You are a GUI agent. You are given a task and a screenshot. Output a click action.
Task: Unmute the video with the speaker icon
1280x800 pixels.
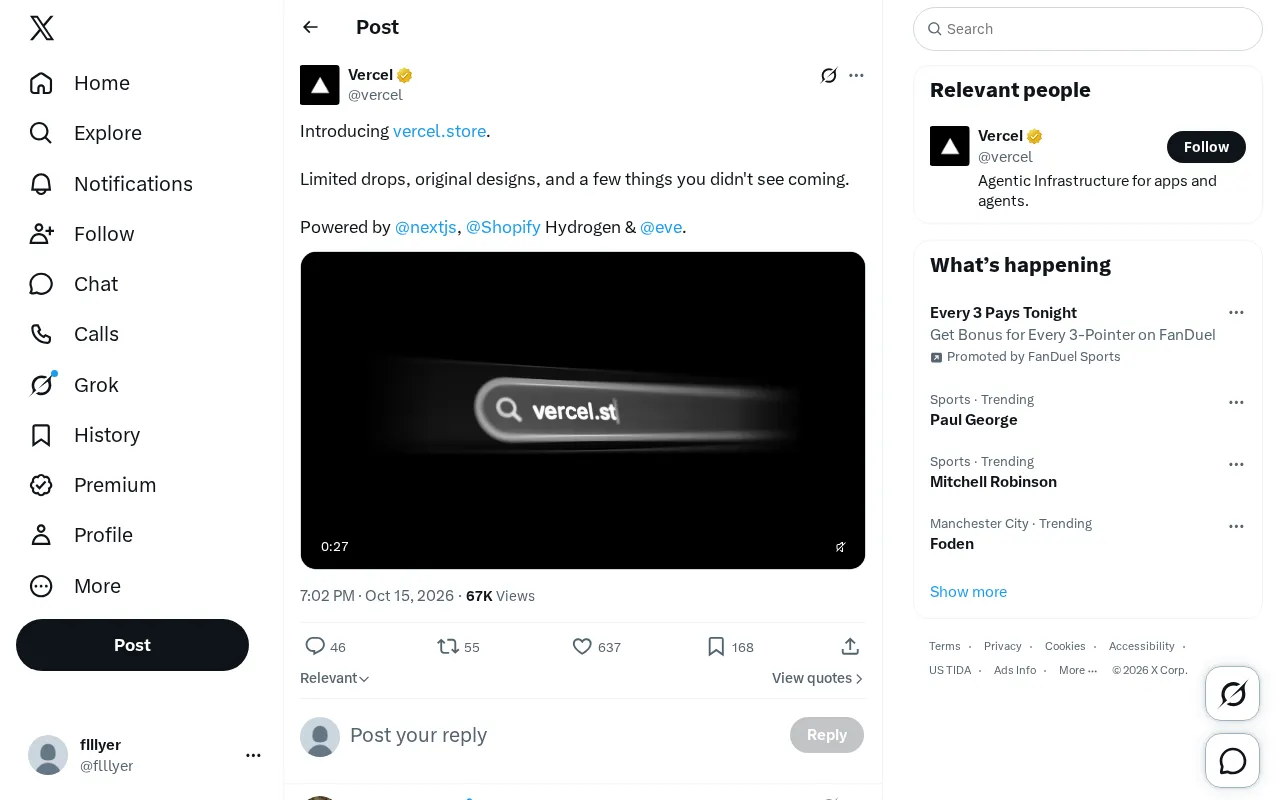coord(841,547)
